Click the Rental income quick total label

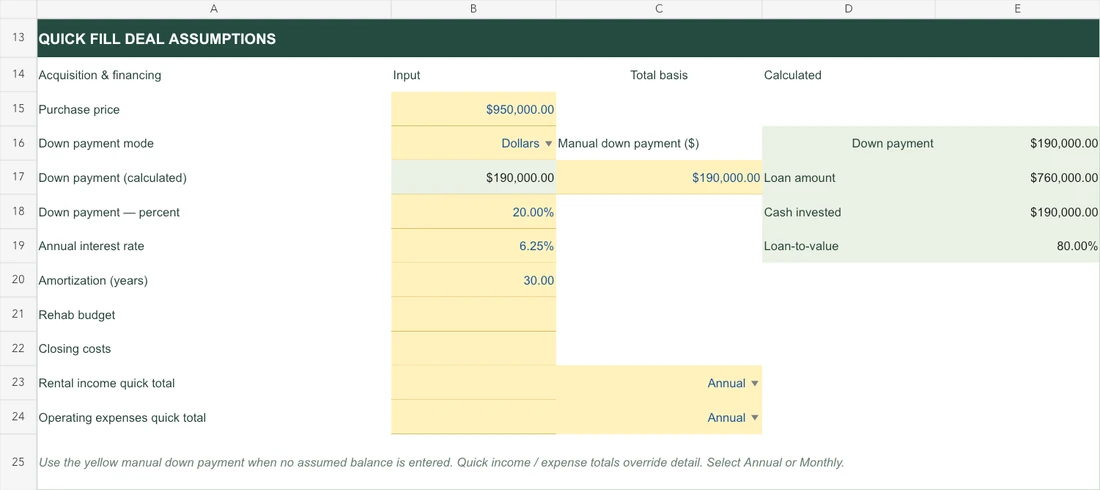click(x=107, y=383)
